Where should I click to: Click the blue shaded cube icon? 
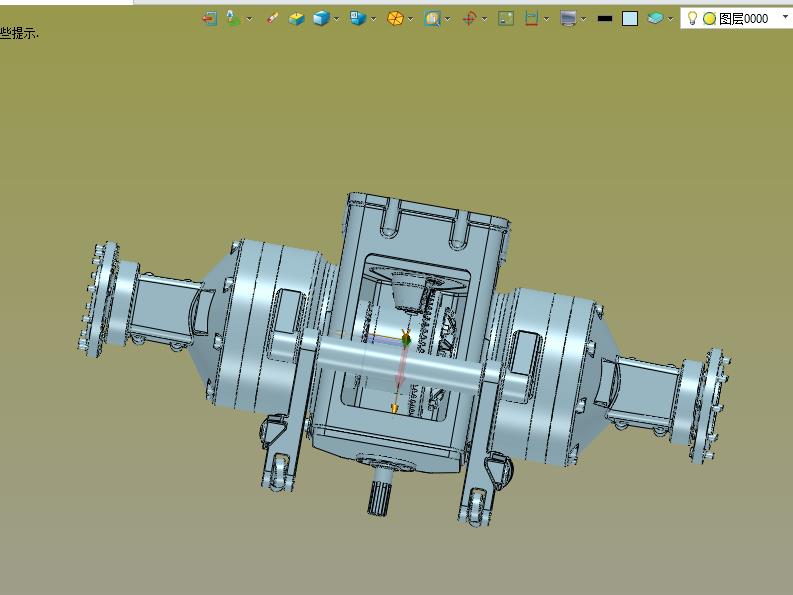pyautogui.click(x=321, y=19)
